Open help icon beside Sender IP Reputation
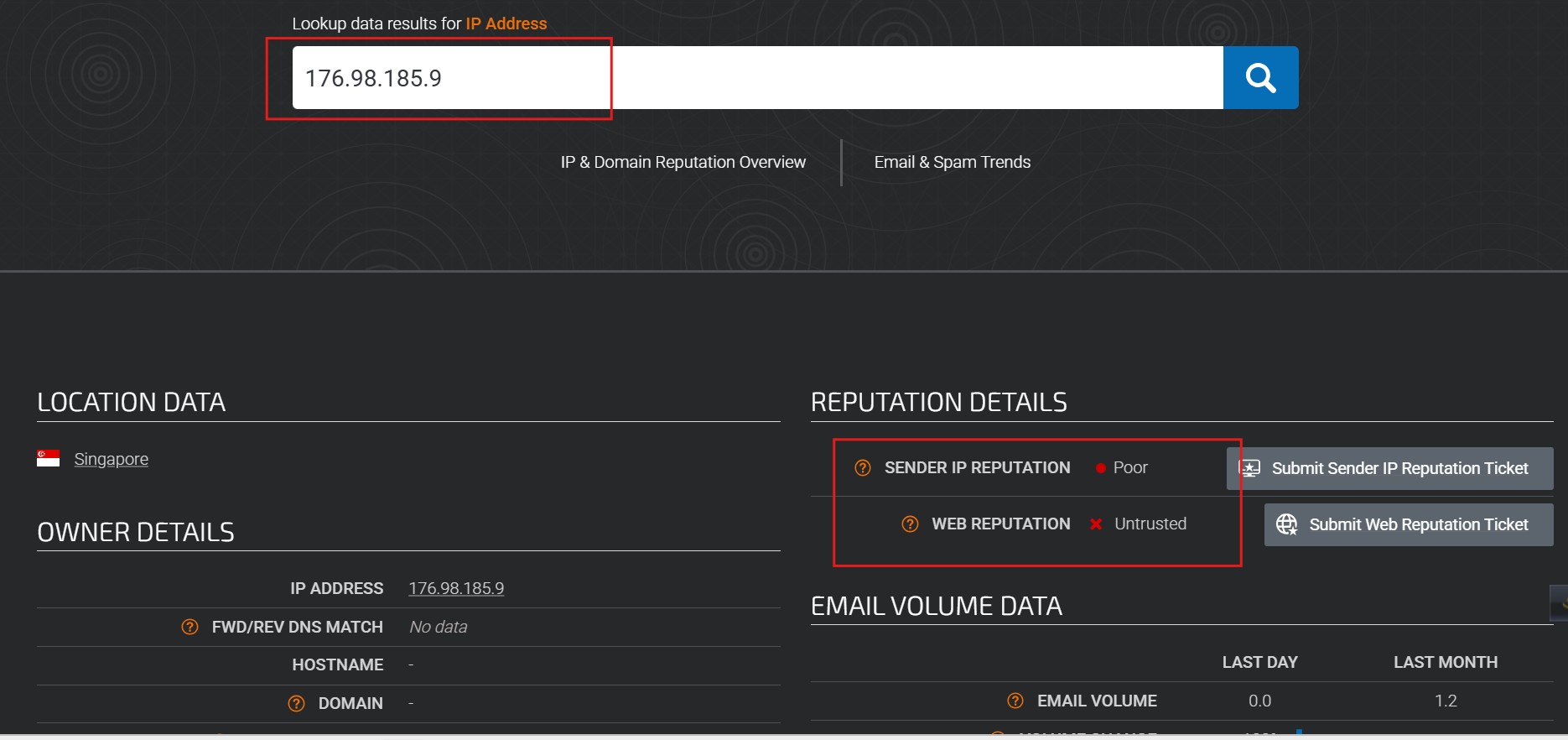Screen dimensions: 1568x740 [862, 468]
